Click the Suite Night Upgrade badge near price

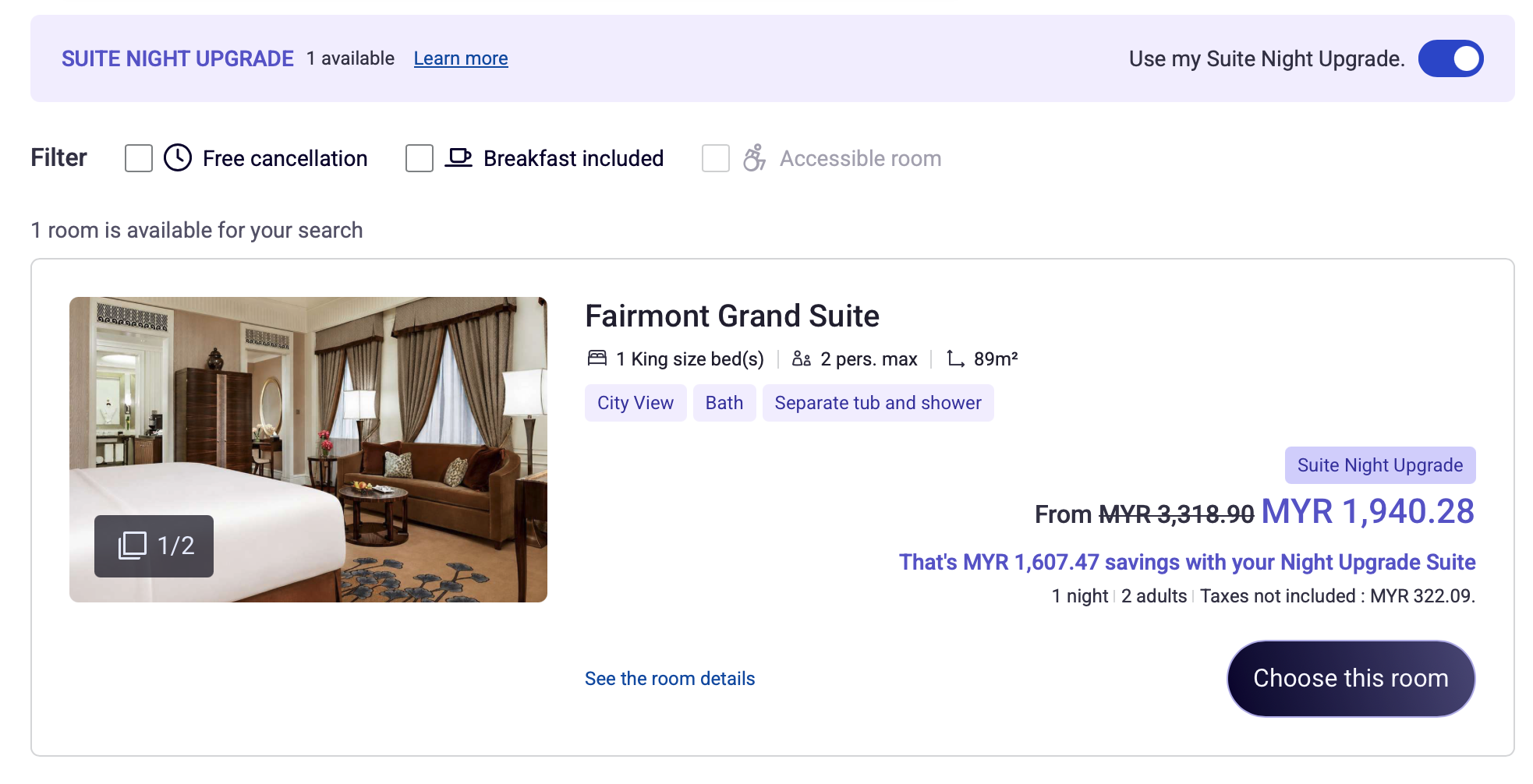tap(1380, 465)
